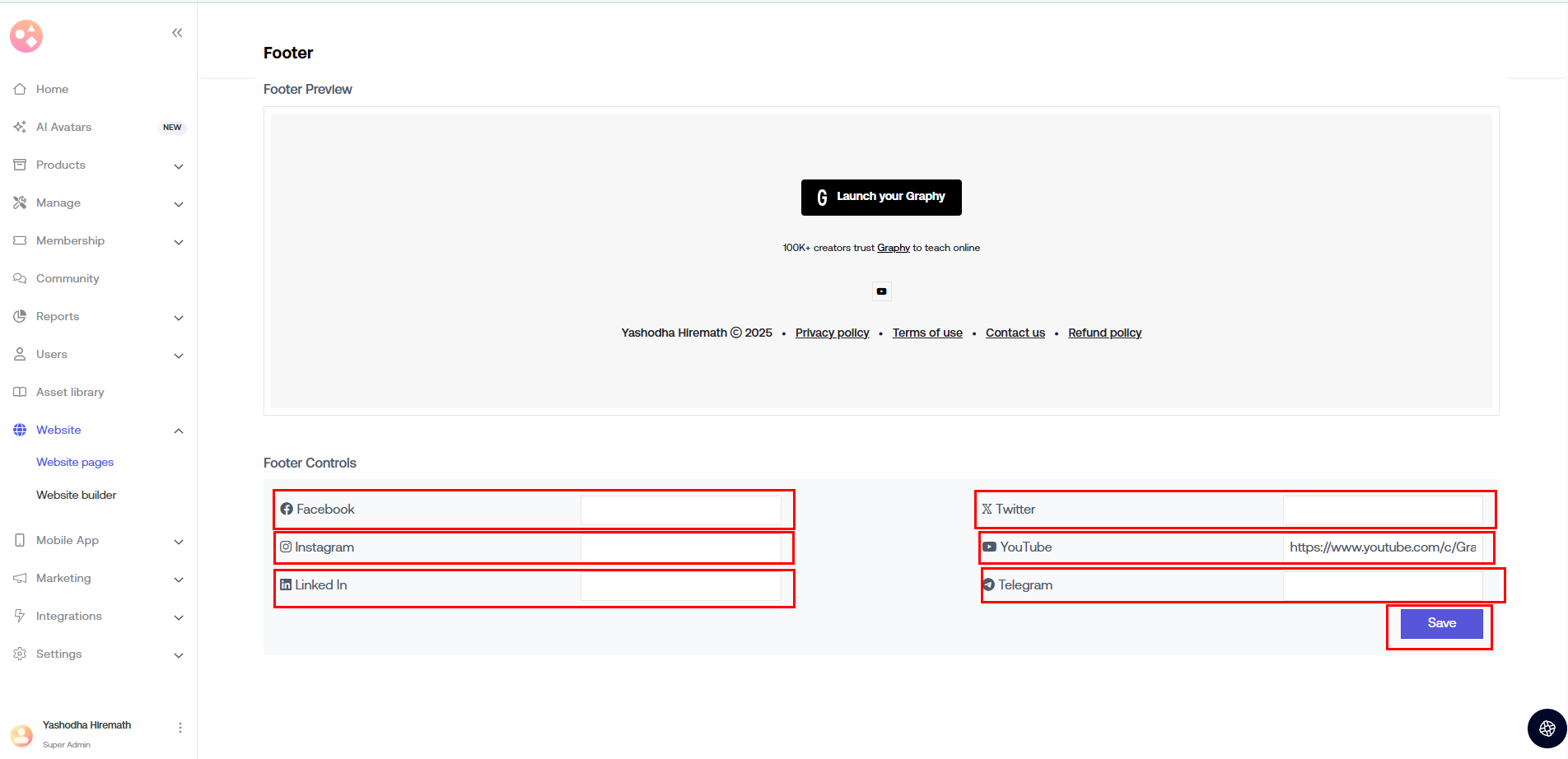1568x759 pixels.
Task: Open the Privacy policy link
Action: point(832,333)
